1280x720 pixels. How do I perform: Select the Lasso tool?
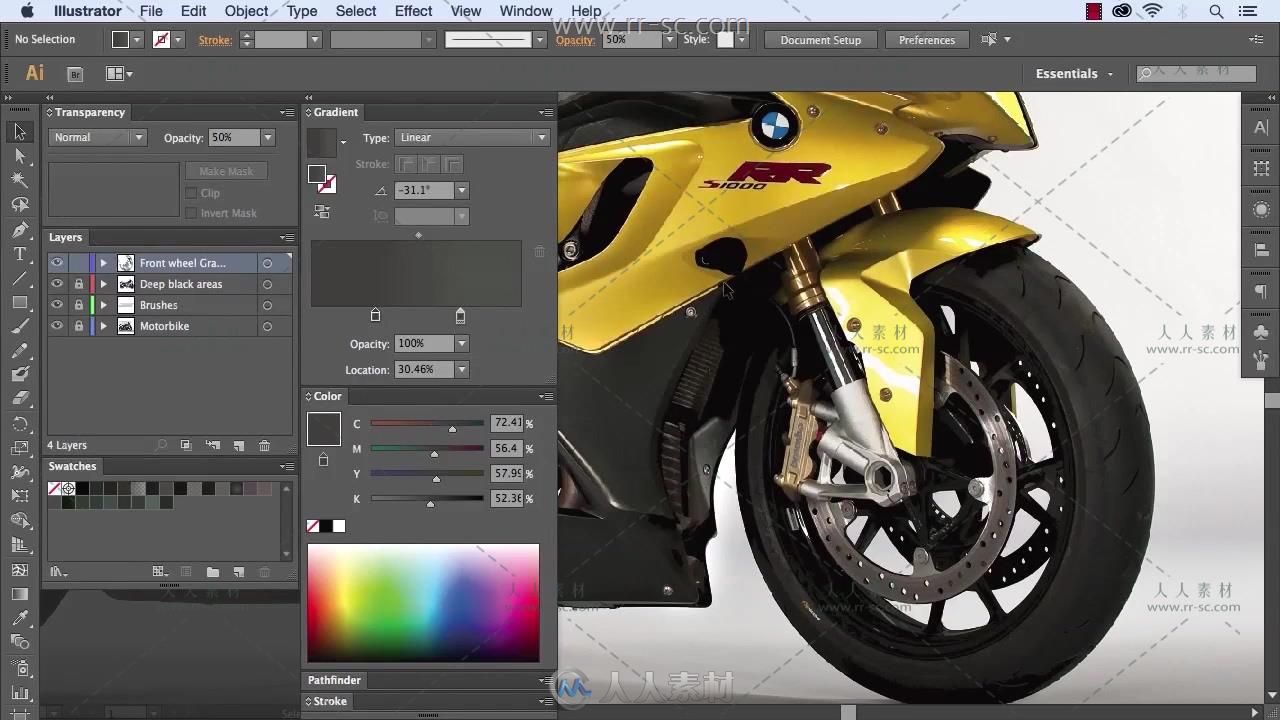coord(19,205)
